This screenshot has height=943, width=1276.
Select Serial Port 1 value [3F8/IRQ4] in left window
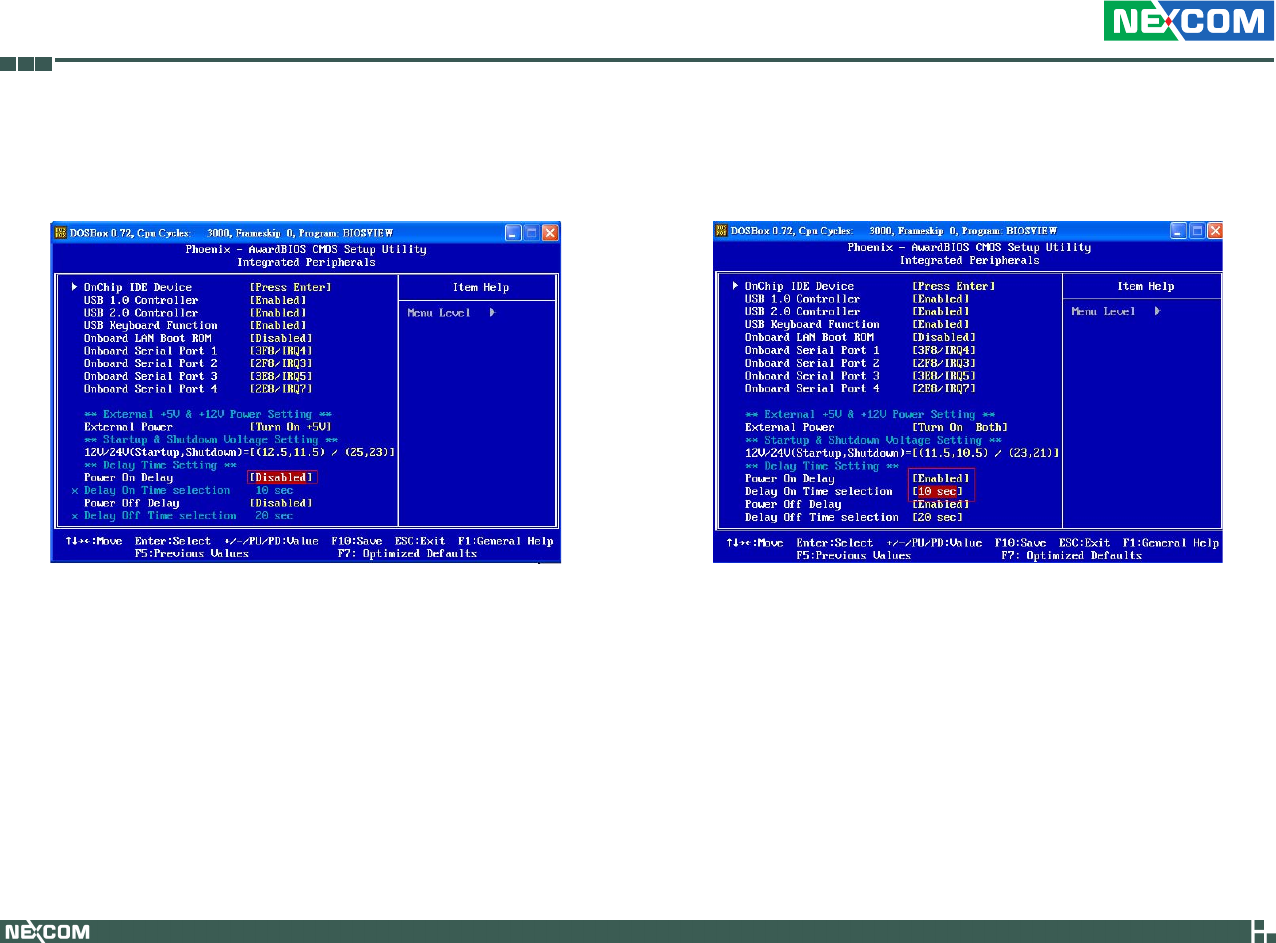tap(280, 351)
